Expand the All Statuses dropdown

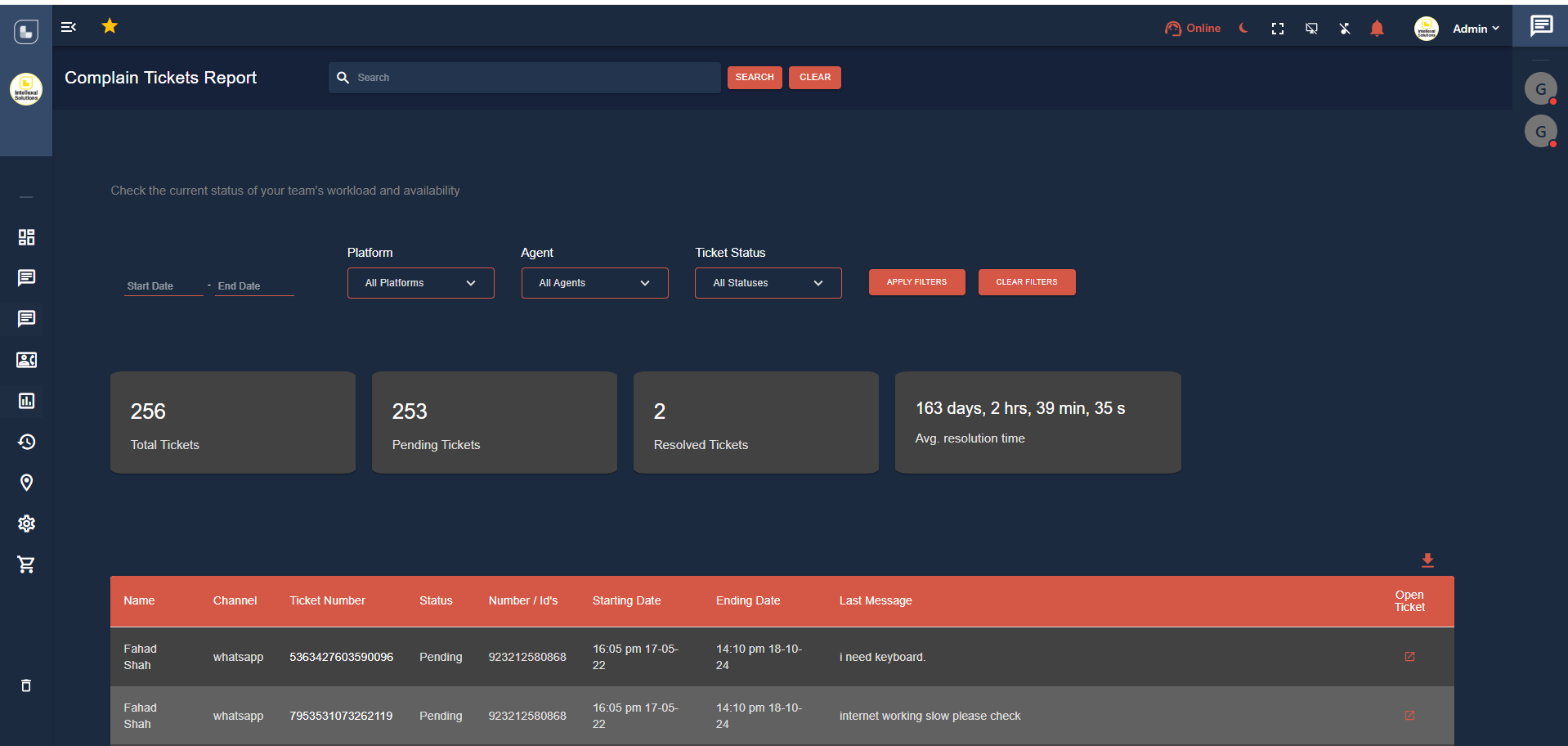(768, 283)
